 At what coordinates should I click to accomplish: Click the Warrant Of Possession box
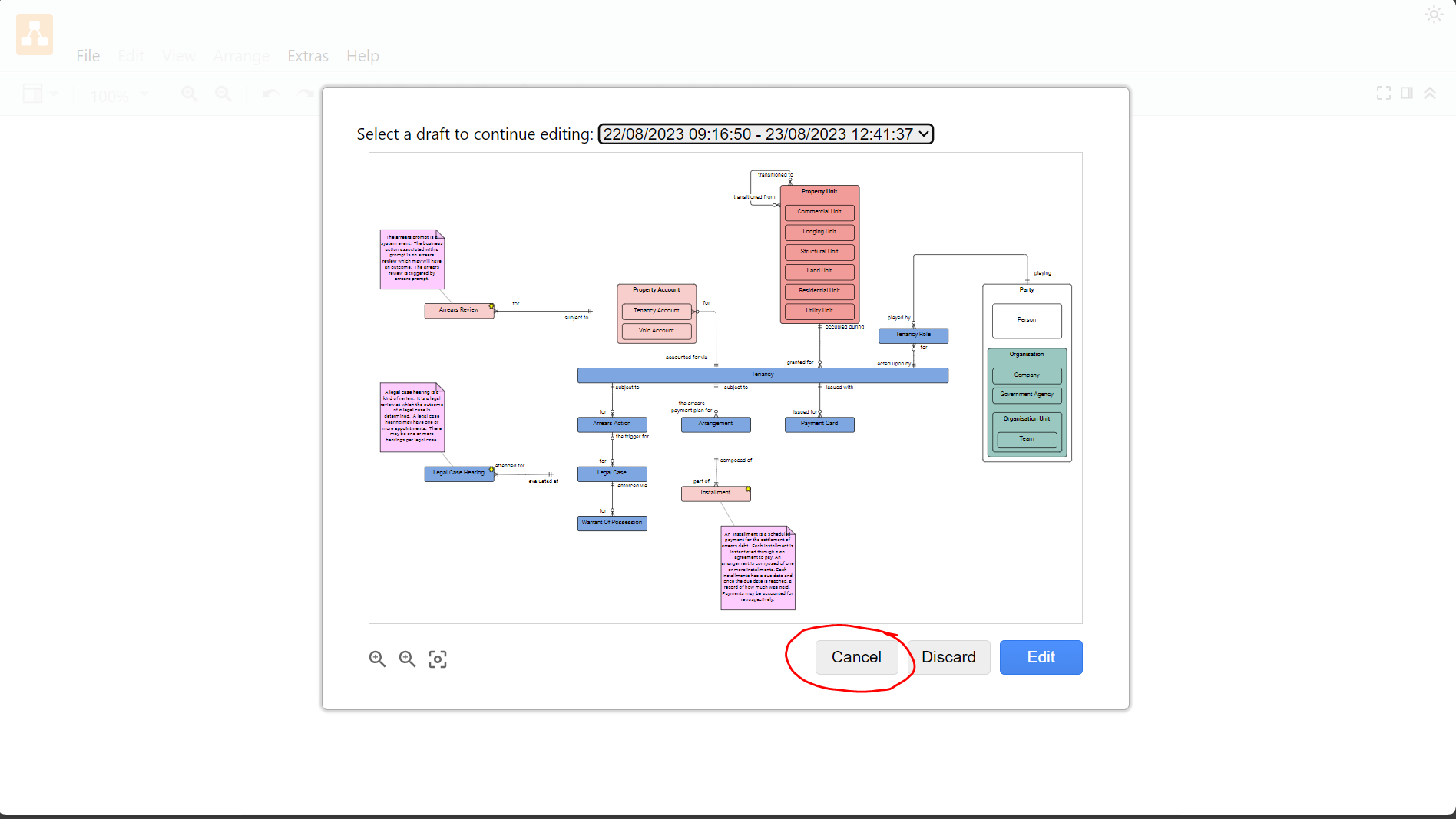coord(612,523)
